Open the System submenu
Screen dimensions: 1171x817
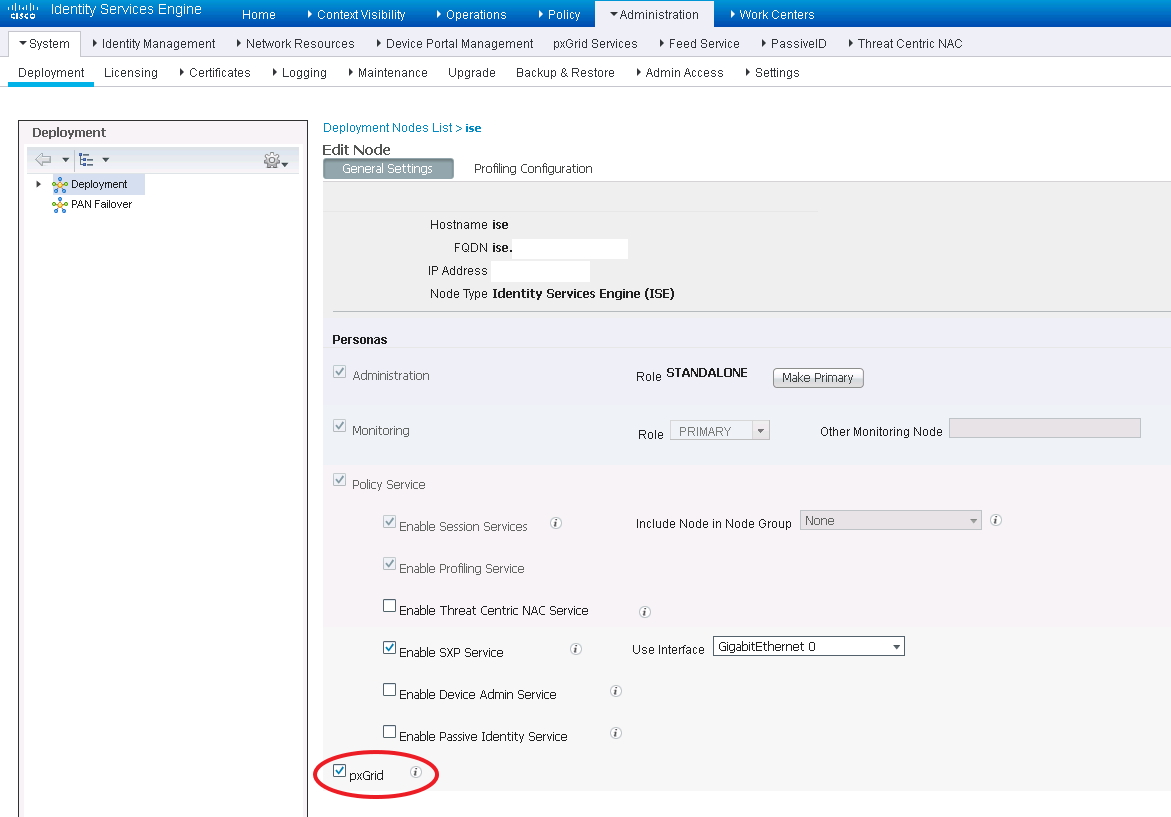44,43
